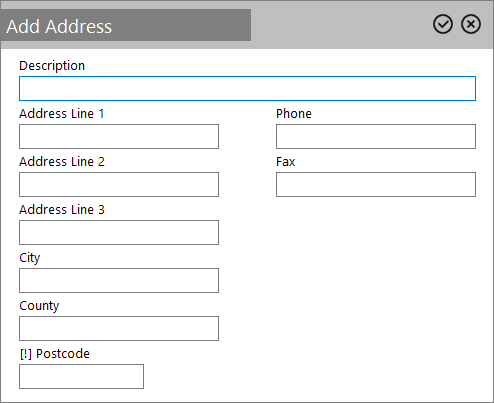This screenshot has height=403, width=494.
Task: Select the Address Line 2 input box
Action: pyautogui.click(x=119, y=185)
